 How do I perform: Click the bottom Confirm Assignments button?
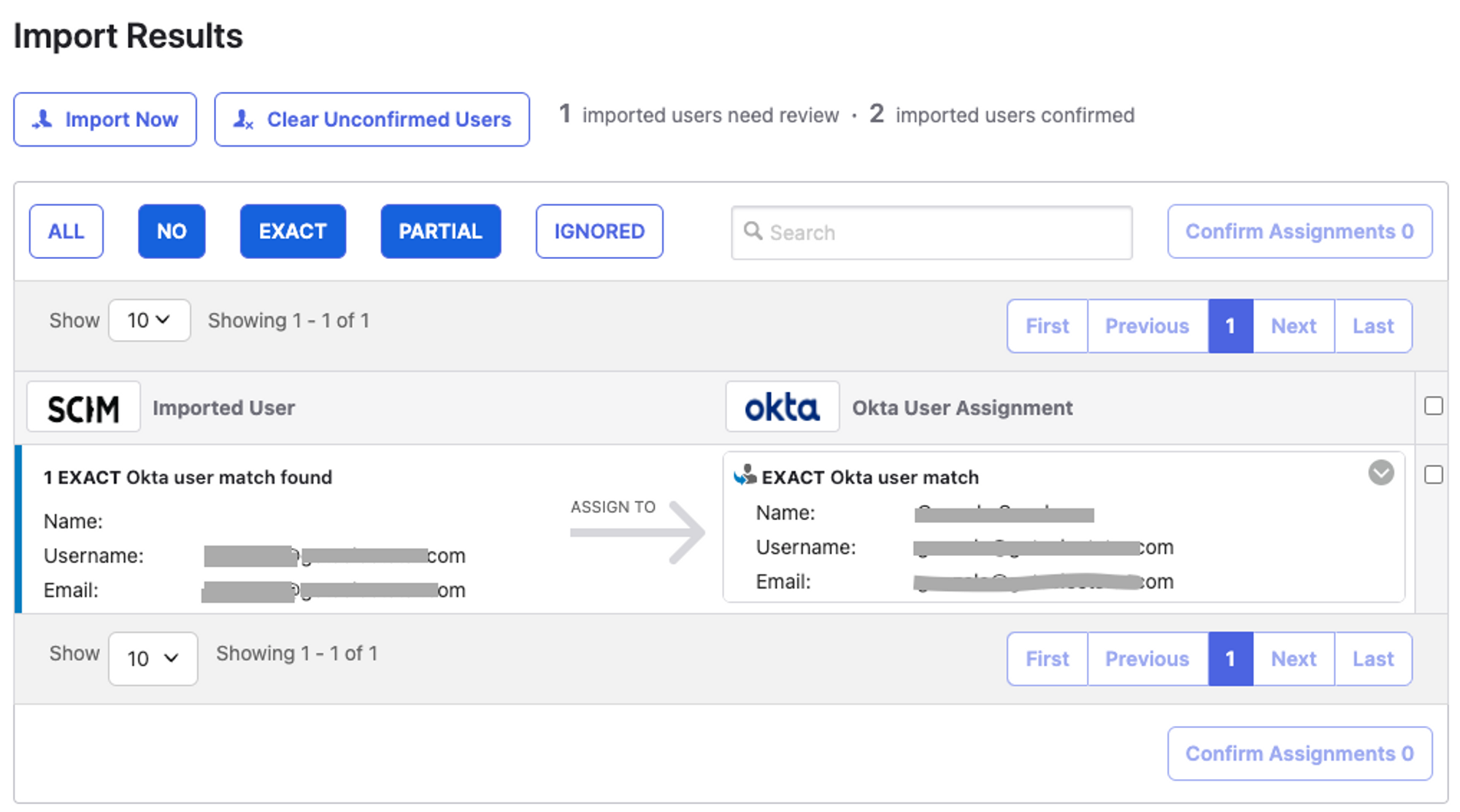point(1299,754)
